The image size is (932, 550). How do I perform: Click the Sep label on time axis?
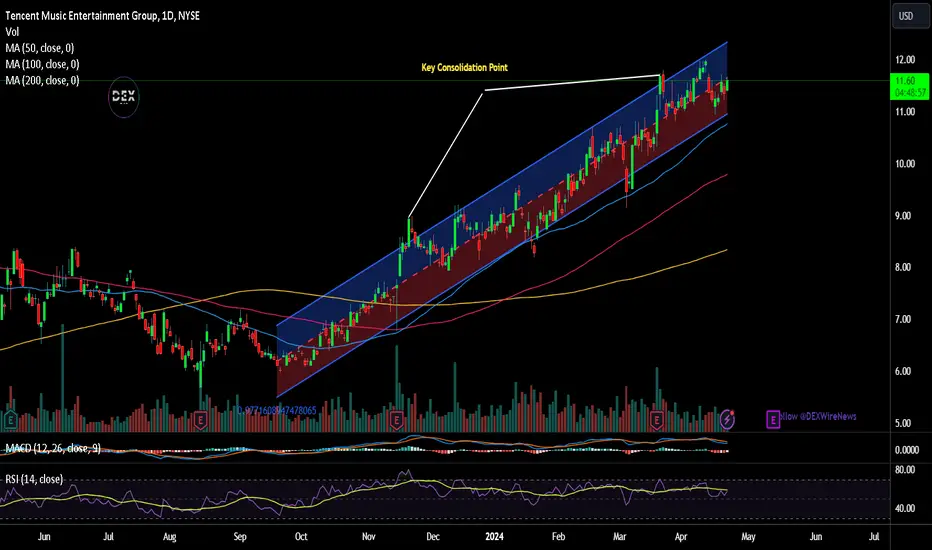240,536
